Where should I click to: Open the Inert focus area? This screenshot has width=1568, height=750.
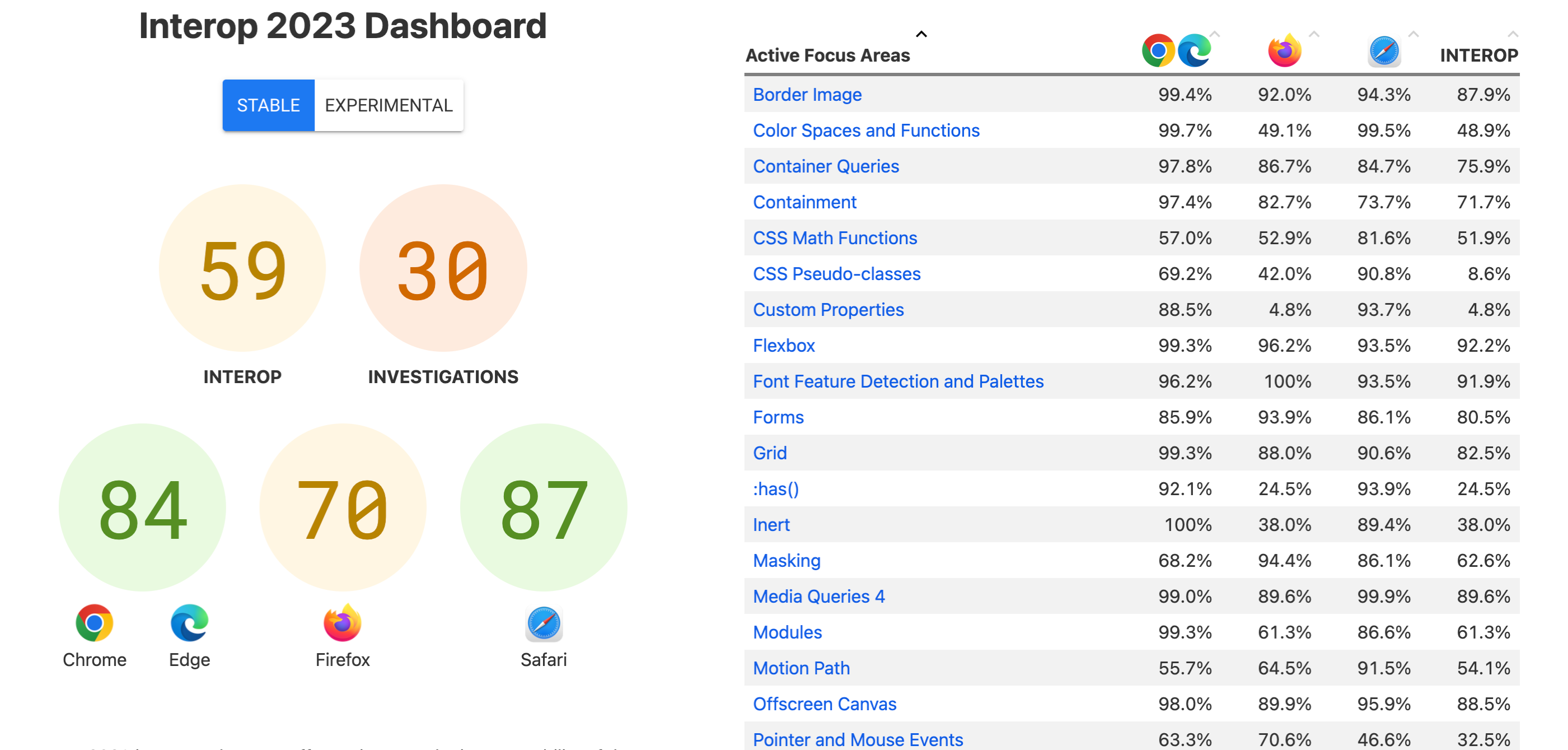coord(771,525)
